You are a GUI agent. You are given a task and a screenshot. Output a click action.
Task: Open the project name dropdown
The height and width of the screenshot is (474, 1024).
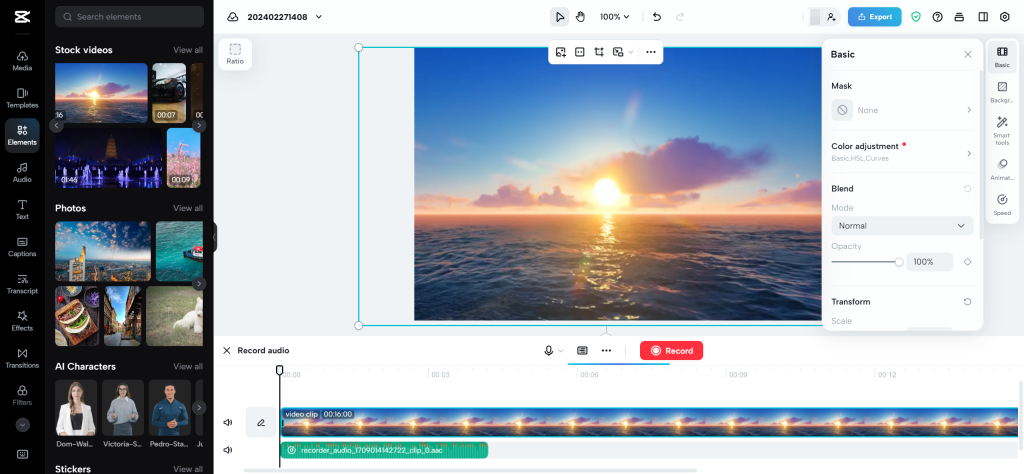319,17
